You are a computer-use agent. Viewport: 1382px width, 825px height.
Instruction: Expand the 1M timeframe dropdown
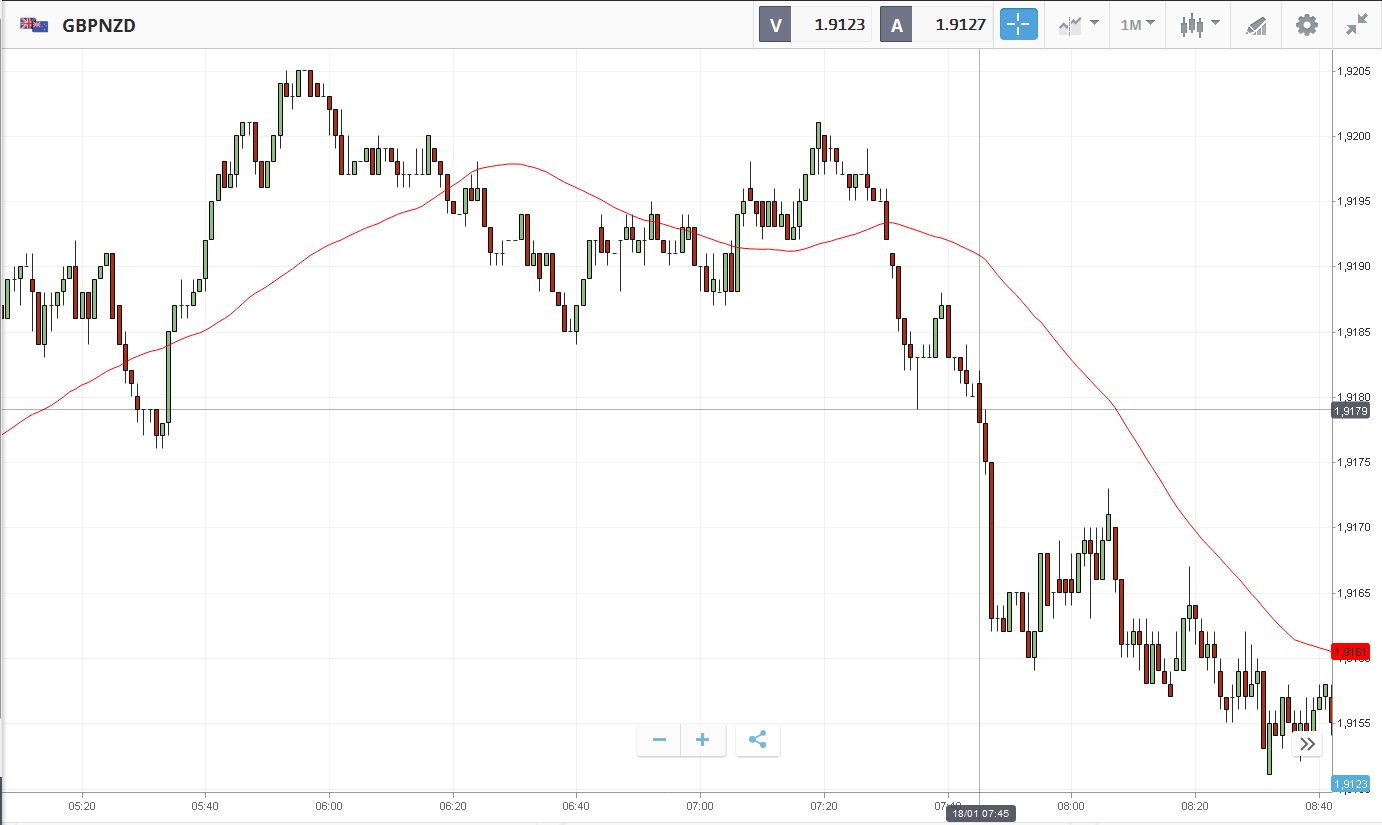click(1138, 25)
